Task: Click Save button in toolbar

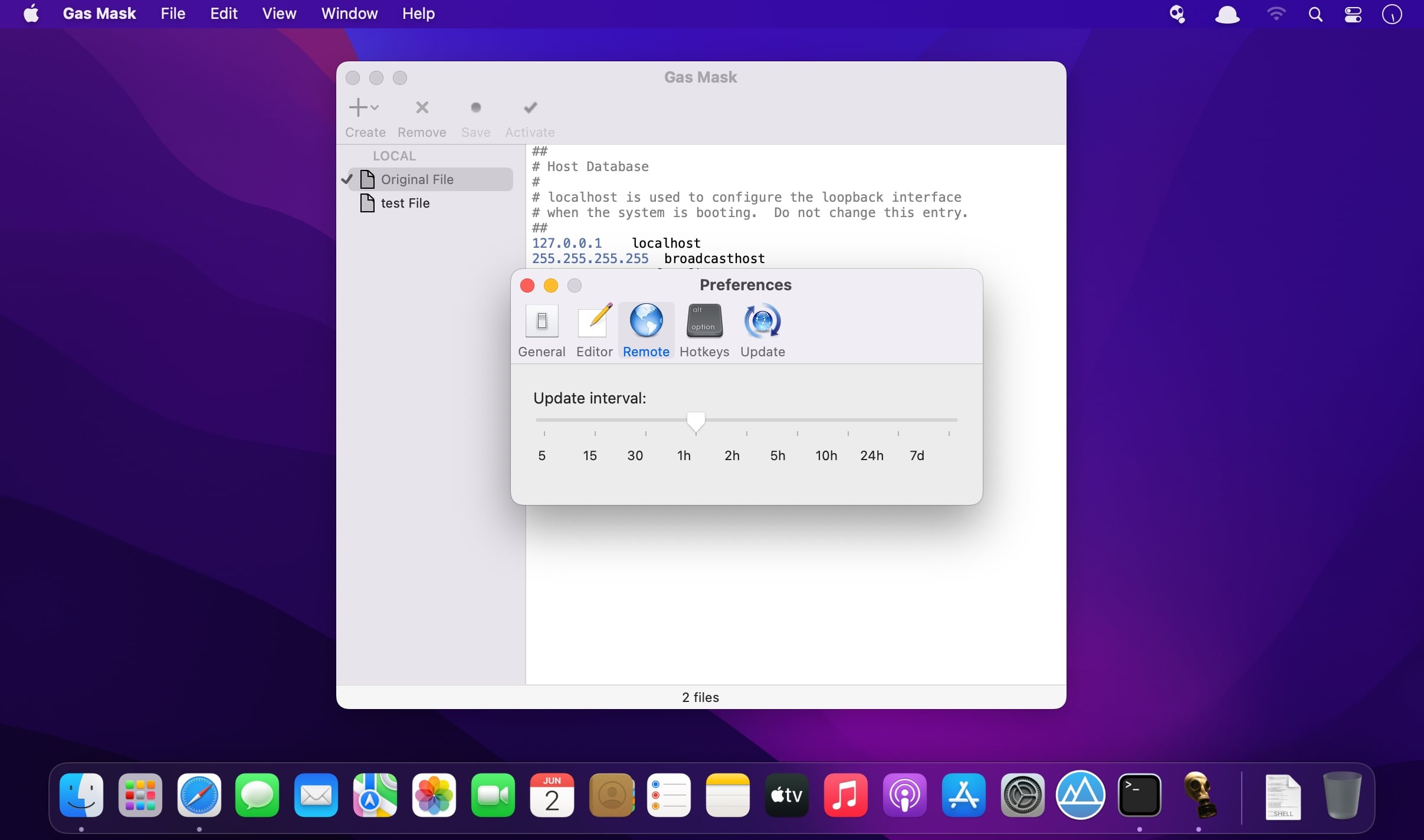Action: [x=475, y=107]
